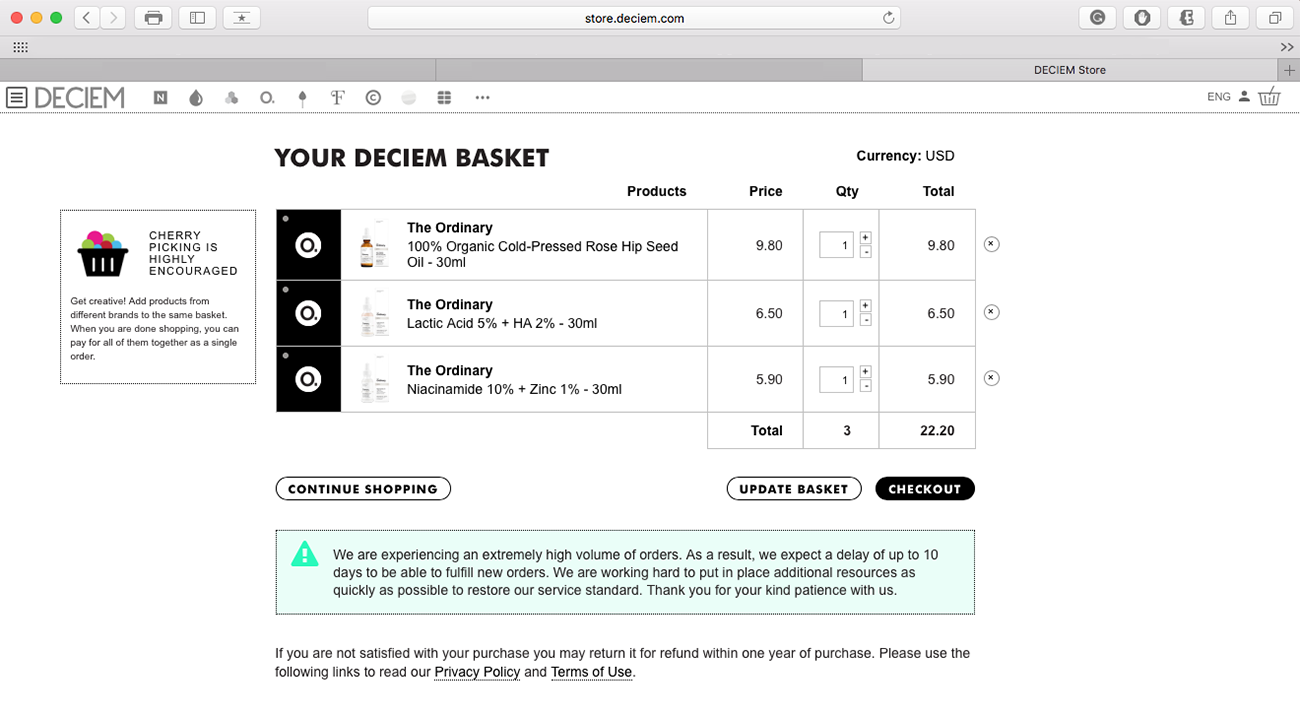Click the Niacinamide quantity field
Screen dimensions: 1300x715
[836, 379]
